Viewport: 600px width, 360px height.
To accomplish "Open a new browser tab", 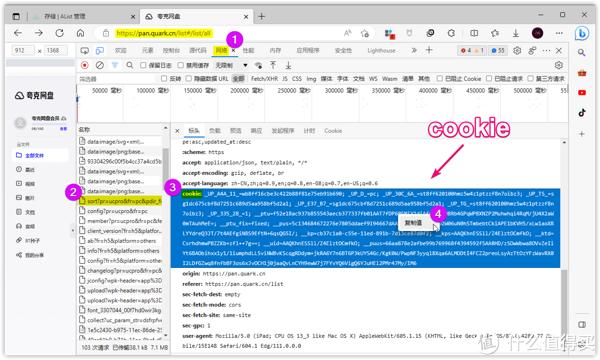I will pos(261,16).
